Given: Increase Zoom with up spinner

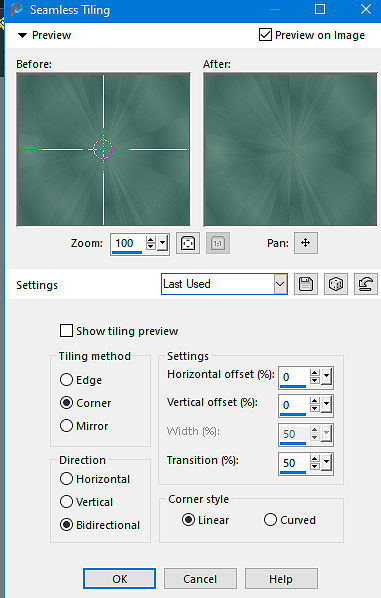Looking at the screenshot, I should 151,240.
